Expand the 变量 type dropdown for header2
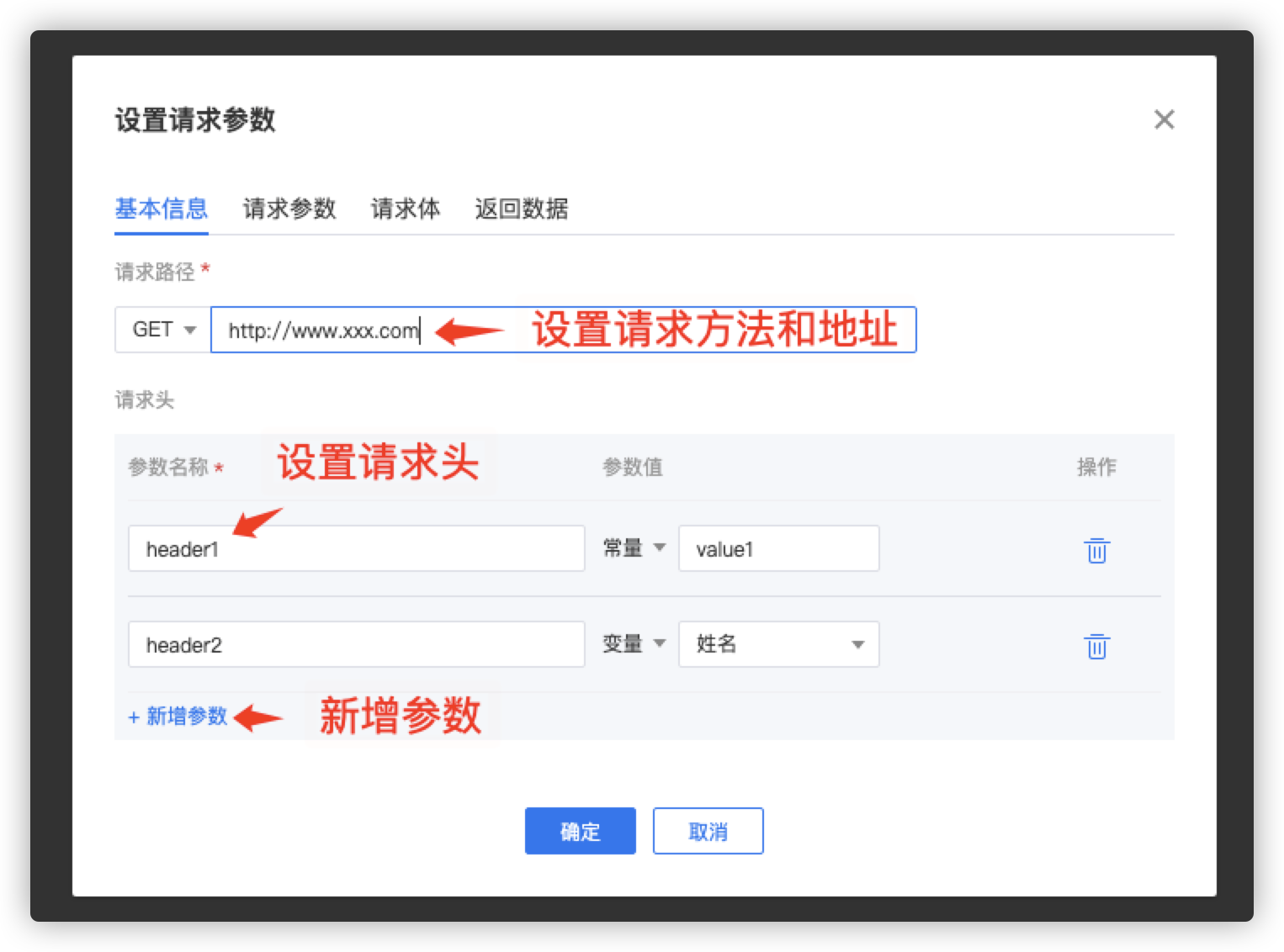The width and height of the screenshot is (1284, 952). tap(634, 644)
